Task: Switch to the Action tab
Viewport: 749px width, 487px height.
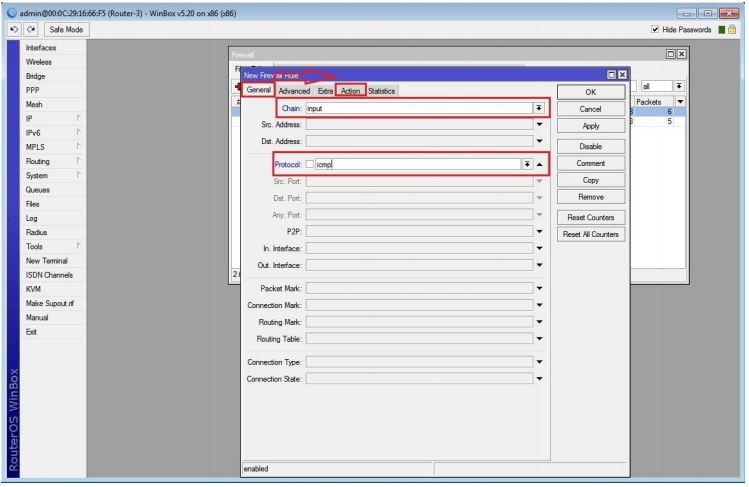Action: click(x=350, y=91)
